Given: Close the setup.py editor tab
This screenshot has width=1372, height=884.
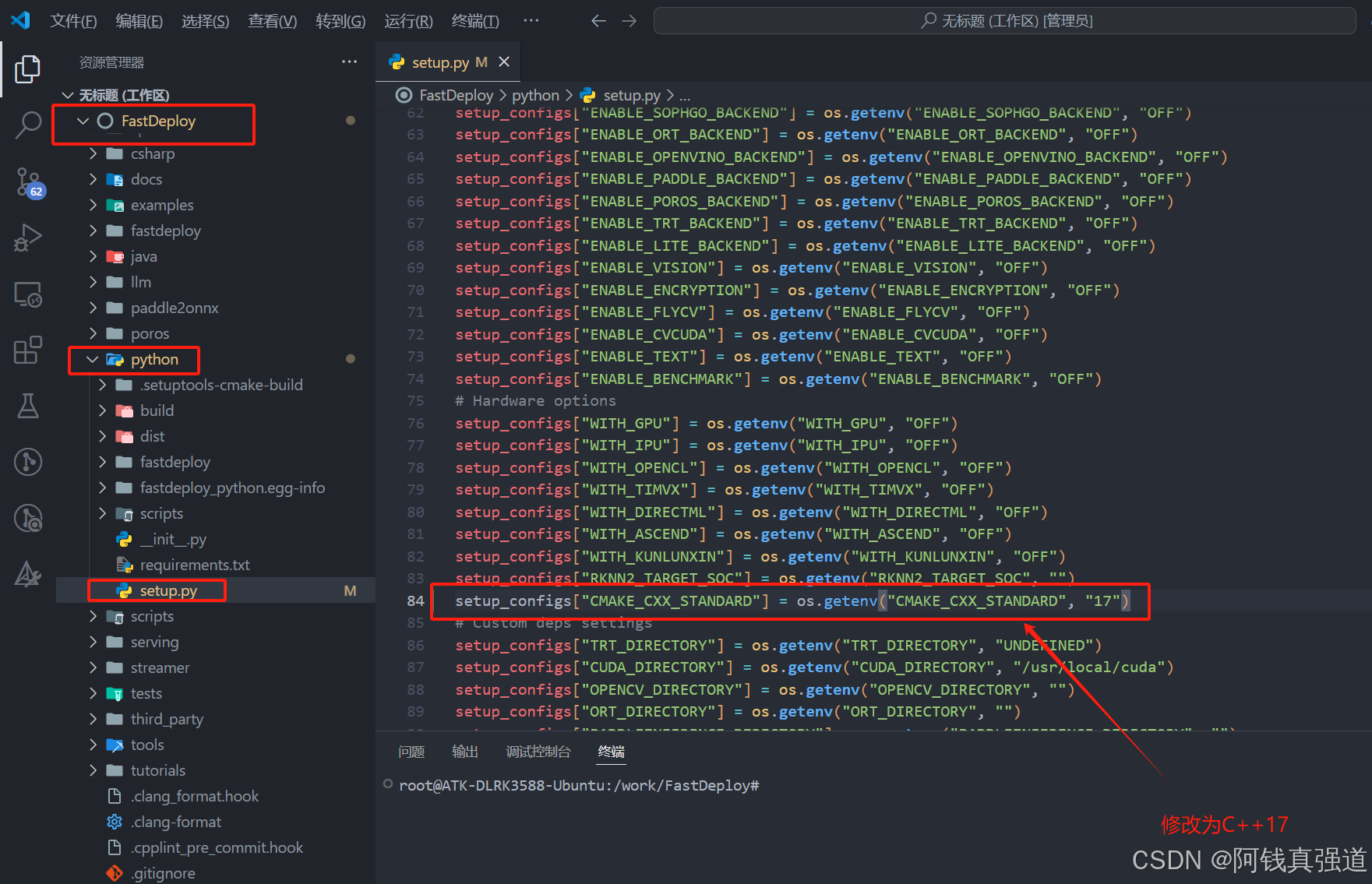Looking at the screenshot, I should 505,62.
